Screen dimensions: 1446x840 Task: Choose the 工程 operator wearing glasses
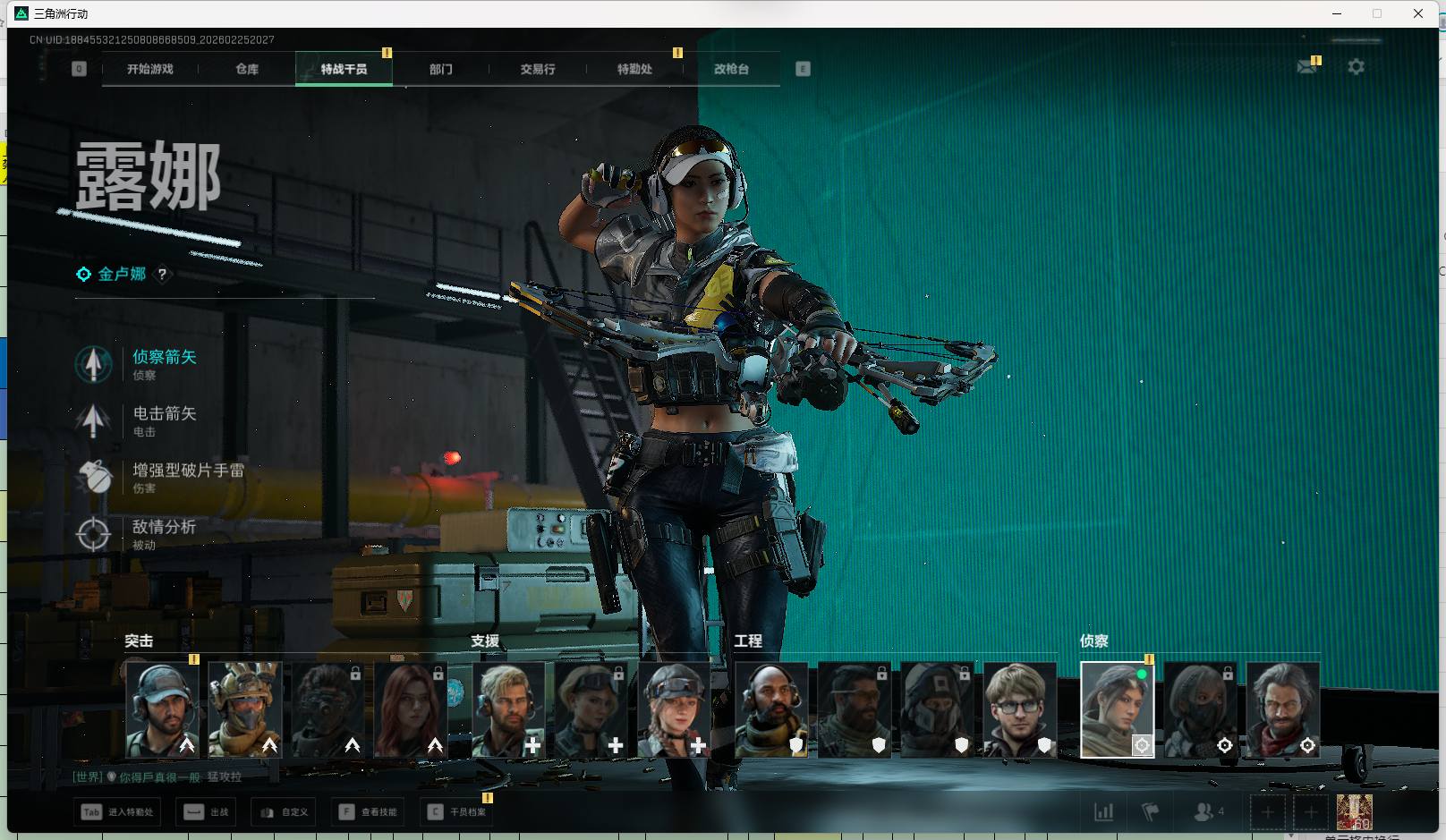[x=1019, y=710]
